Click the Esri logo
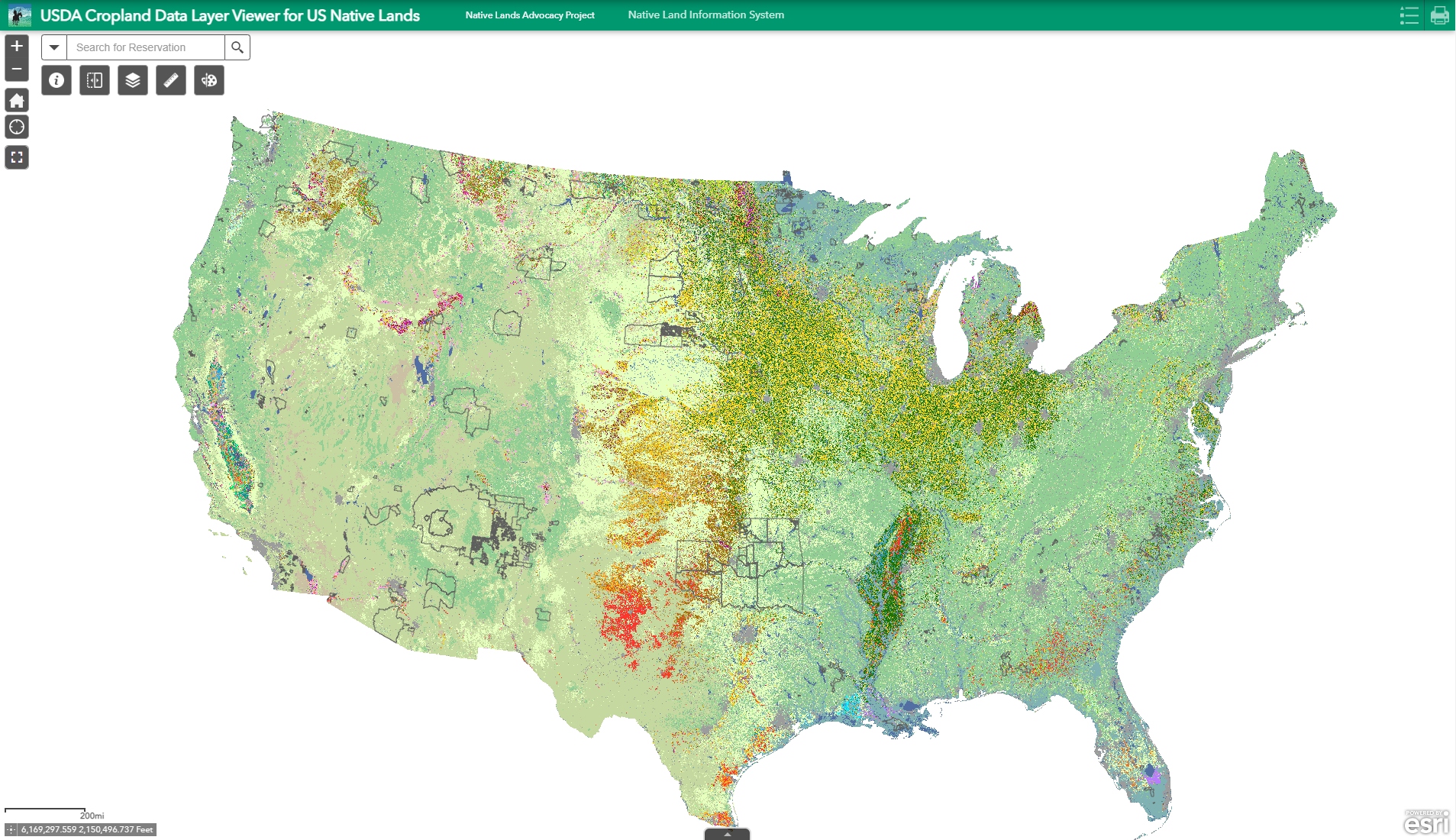 (x=1426, y=822)
